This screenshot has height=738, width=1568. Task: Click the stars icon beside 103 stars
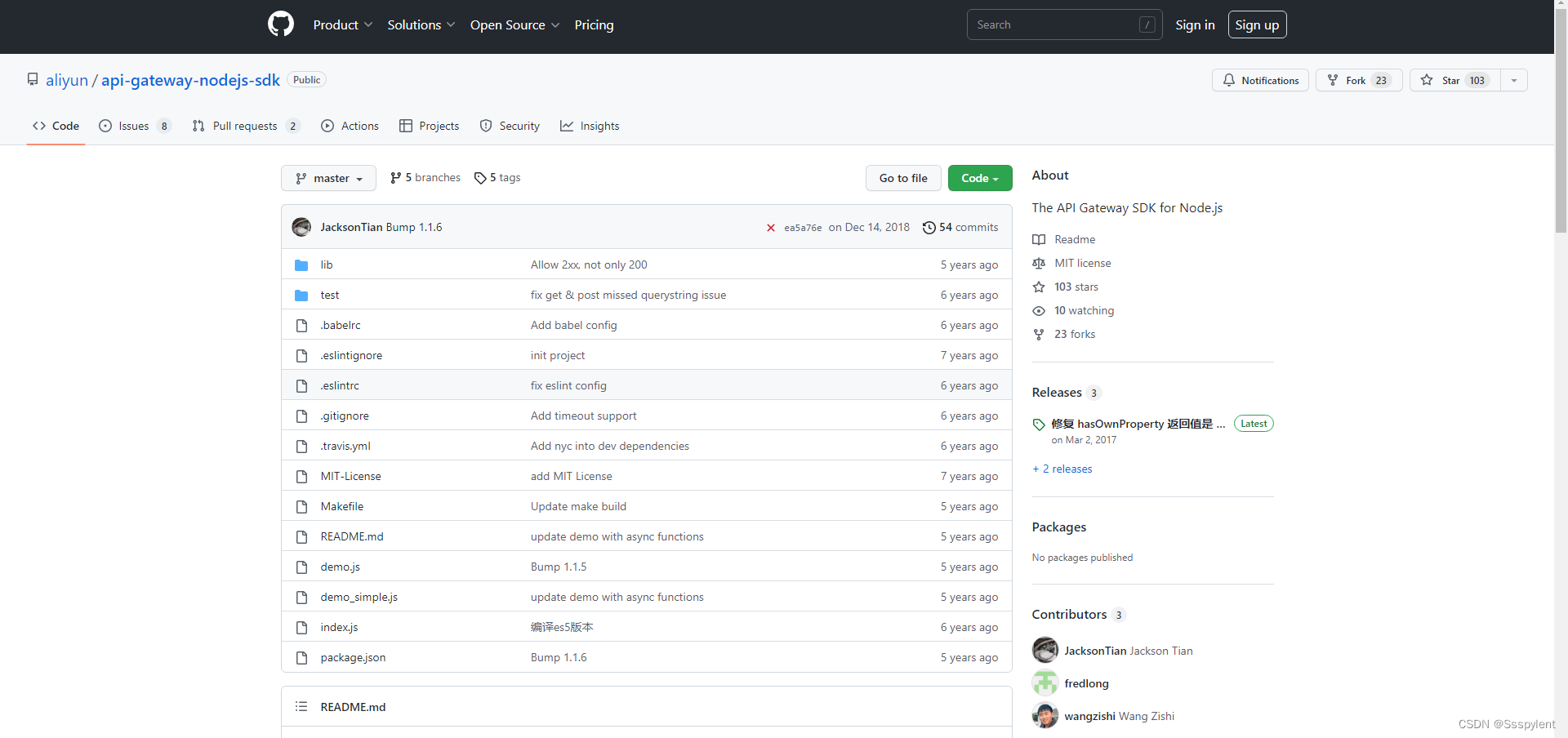[x=1039, y=287]
